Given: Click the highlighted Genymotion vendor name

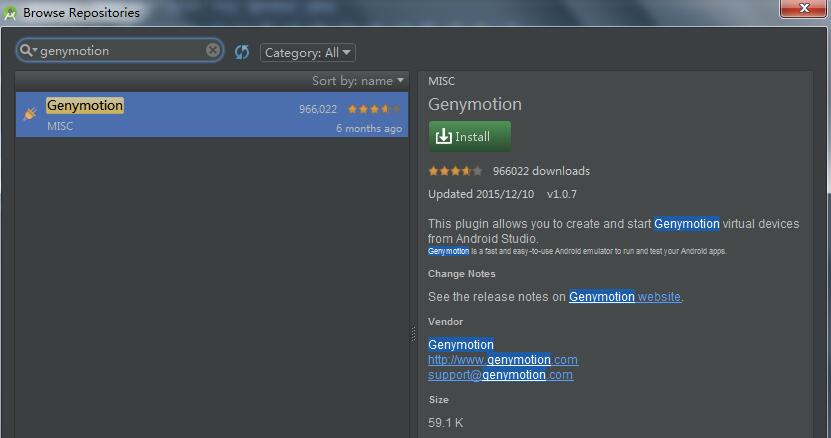Looking at the screenshot, I should (461, 344).
